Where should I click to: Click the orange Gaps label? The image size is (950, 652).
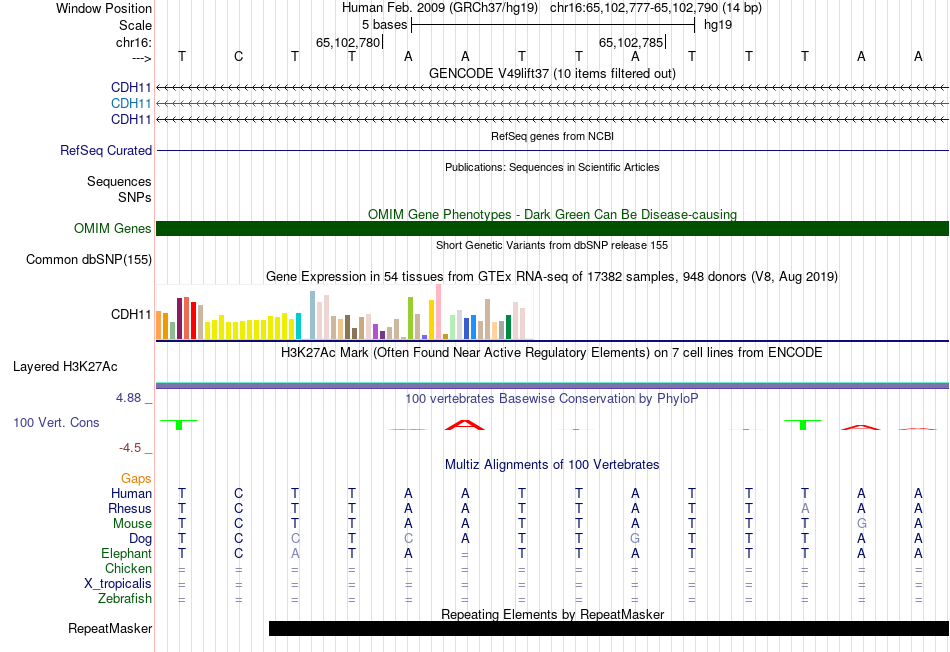tap(136, 479)
